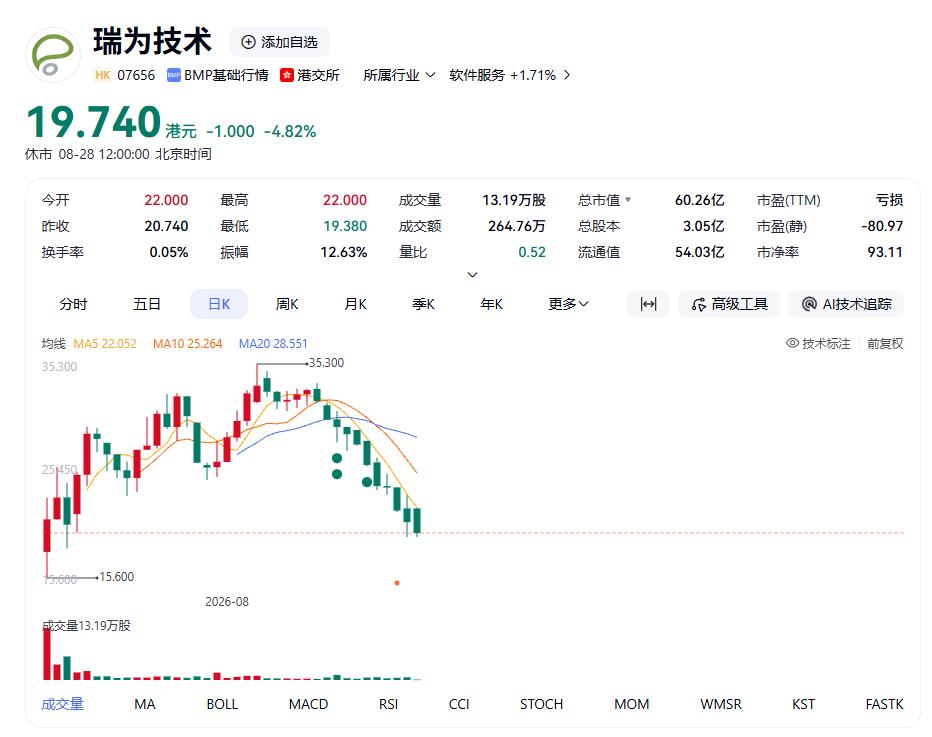The height and width of the screenshot is (737, 932).
Task: Click the BMP基础行情 badge icon
Action: point(174,75)
